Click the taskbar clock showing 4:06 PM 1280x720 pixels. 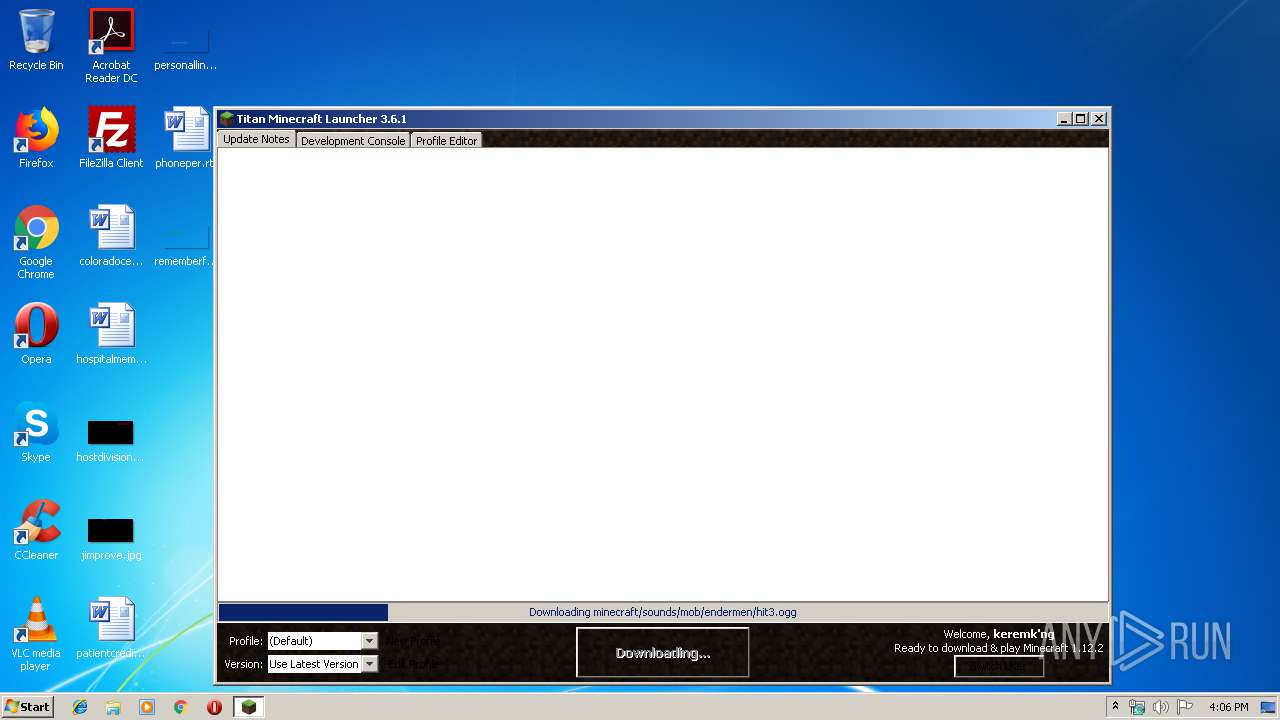pos(1228,707)
